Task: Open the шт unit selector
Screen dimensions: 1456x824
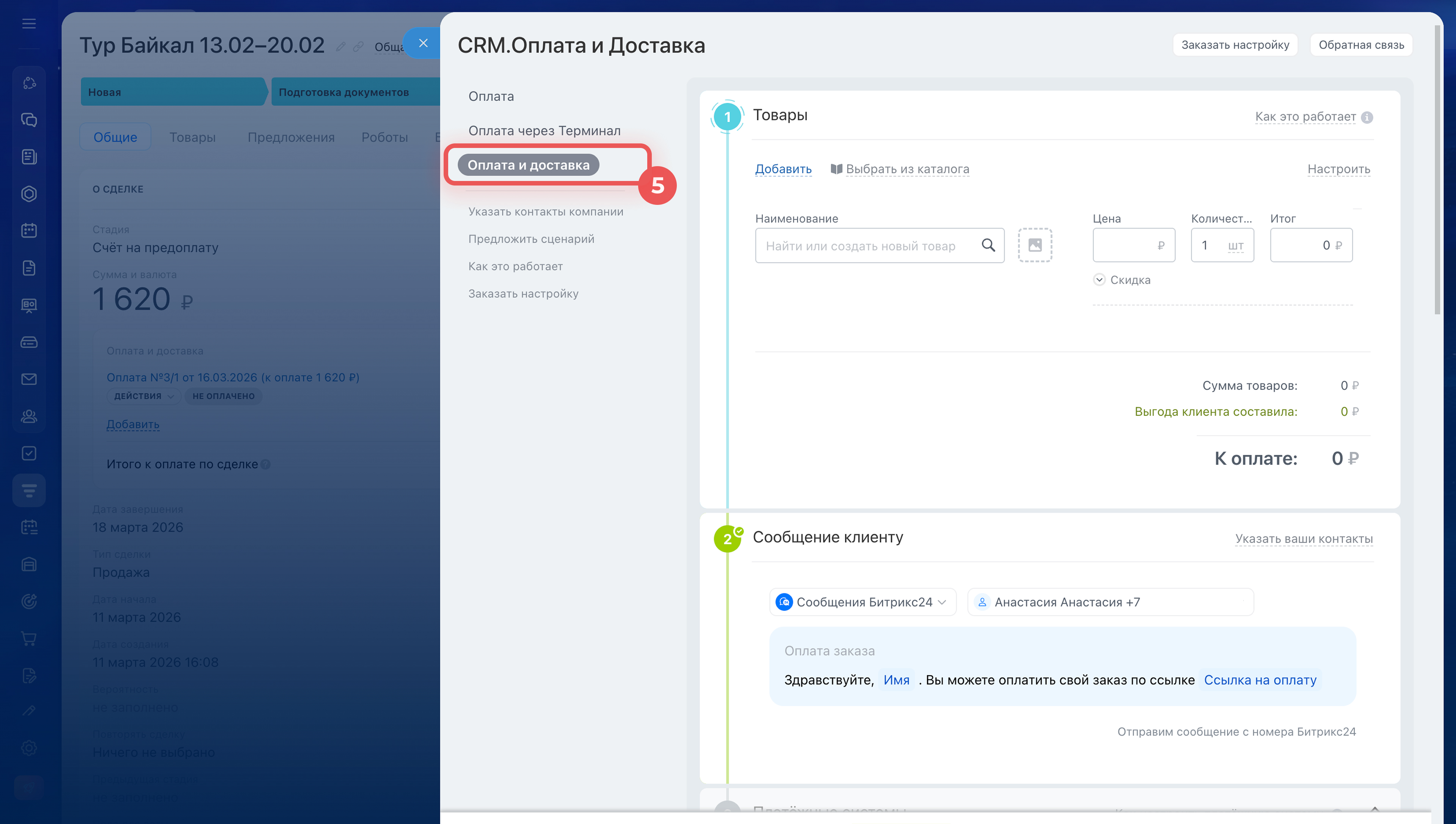Action: click(x=1235, y=245)
